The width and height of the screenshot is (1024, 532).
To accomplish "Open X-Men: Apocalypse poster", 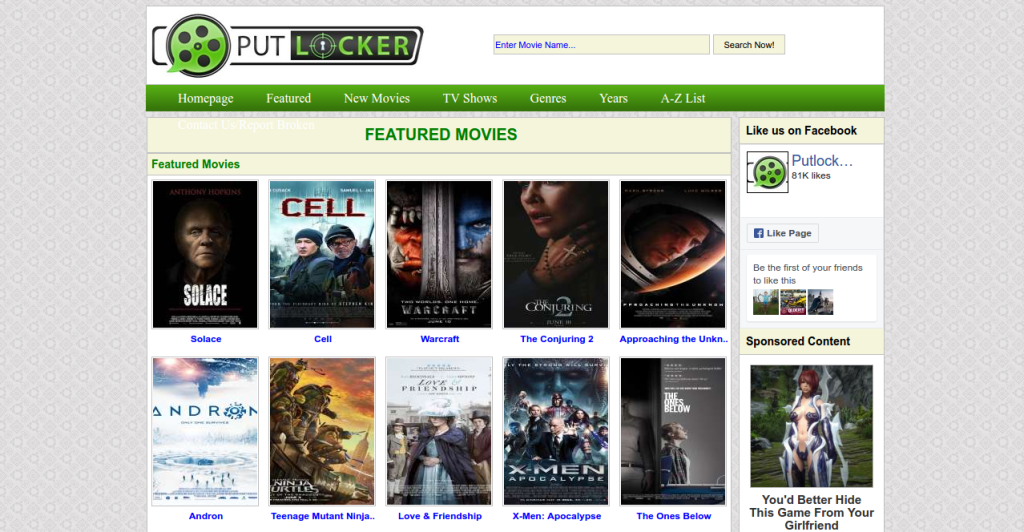I will click(x=556, y=431).
